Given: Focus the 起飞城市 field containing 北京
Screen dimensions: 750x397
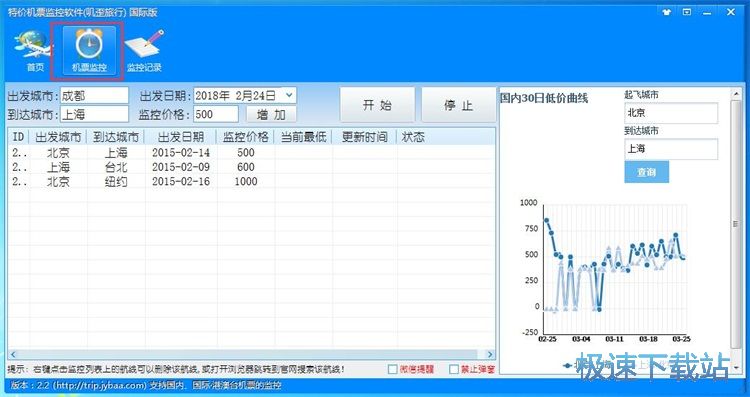Looking at the screenshot, I should point(671,113).
